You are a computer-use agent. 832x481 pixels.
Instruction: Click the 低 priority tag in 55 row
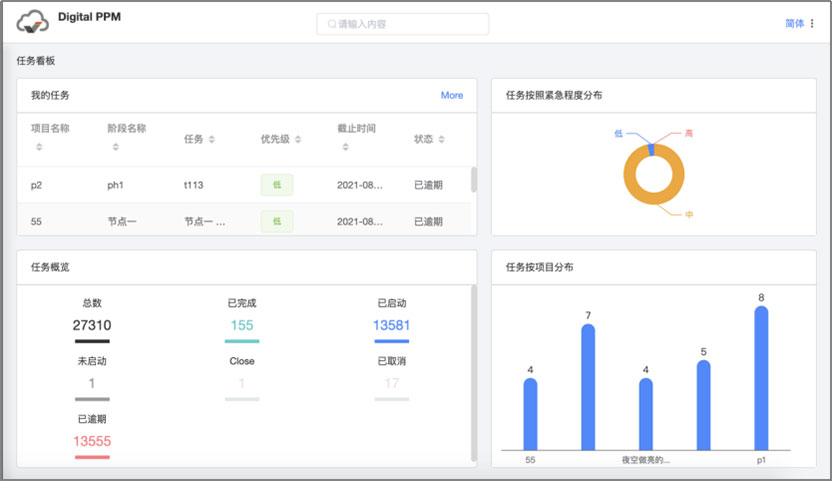coord(276,221)
